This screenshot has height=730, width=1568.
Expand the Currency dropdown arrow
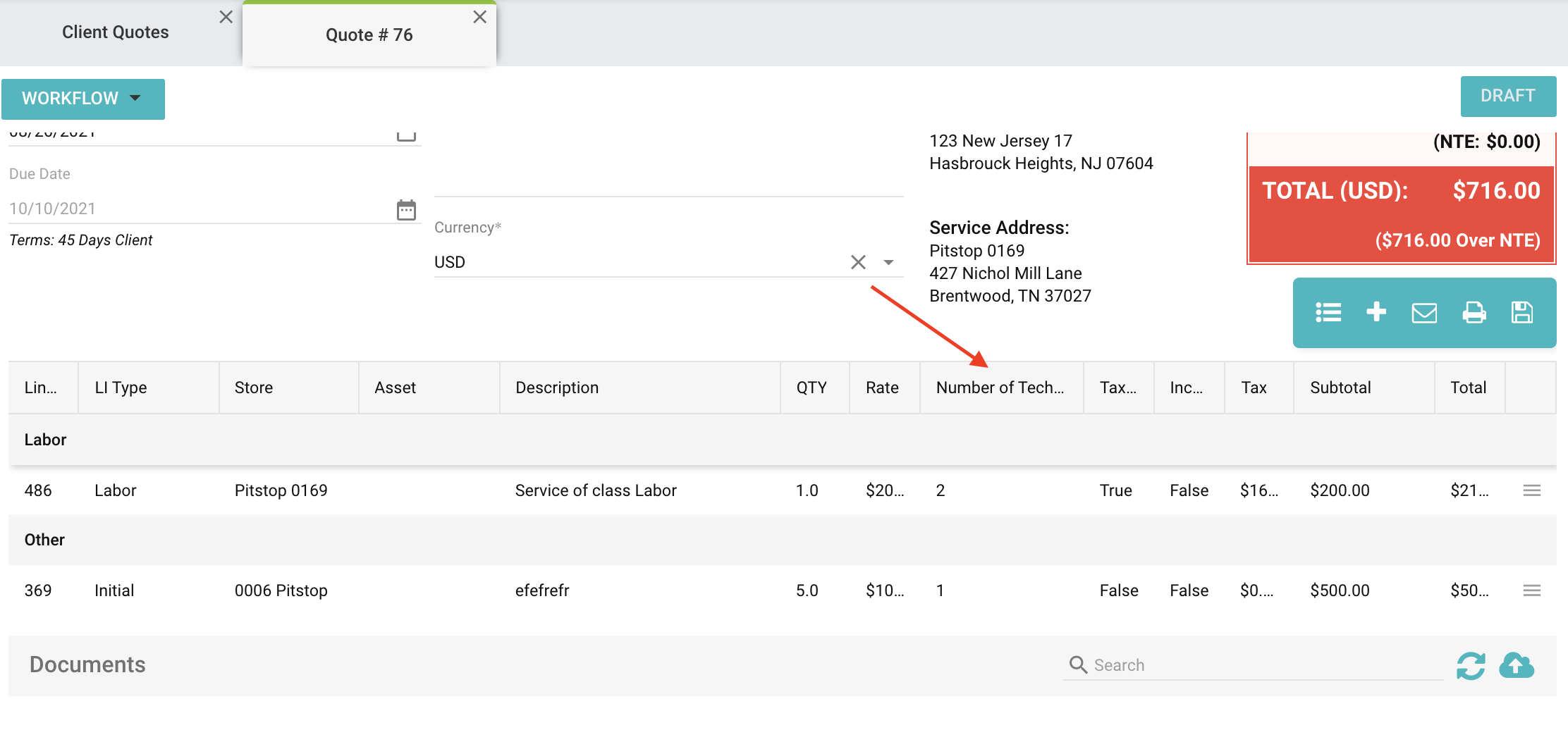click(889, 262)
